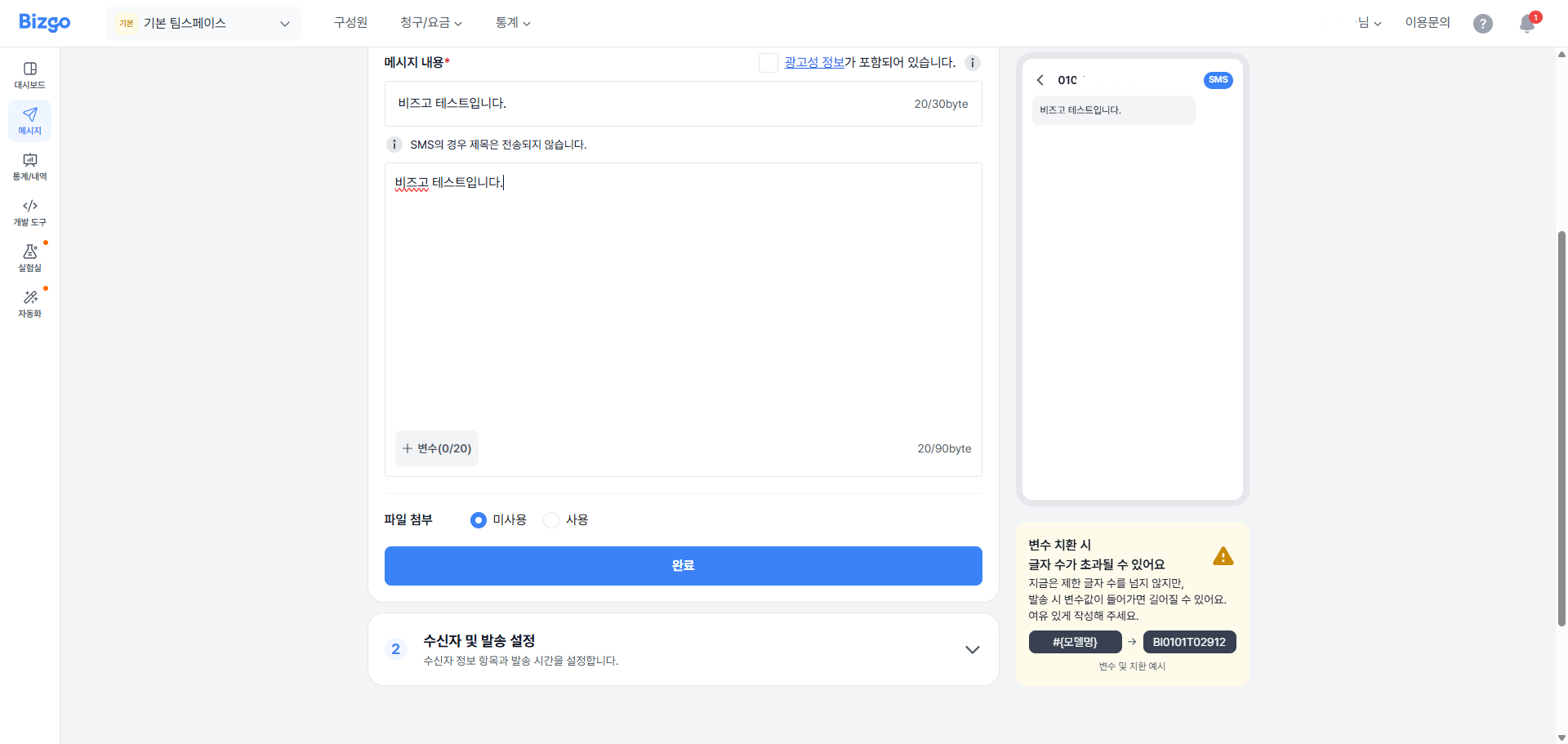This screenshot has height=744, width=1568.
Task: Go to the 구성원 menu item
Action: click(350, 23)
